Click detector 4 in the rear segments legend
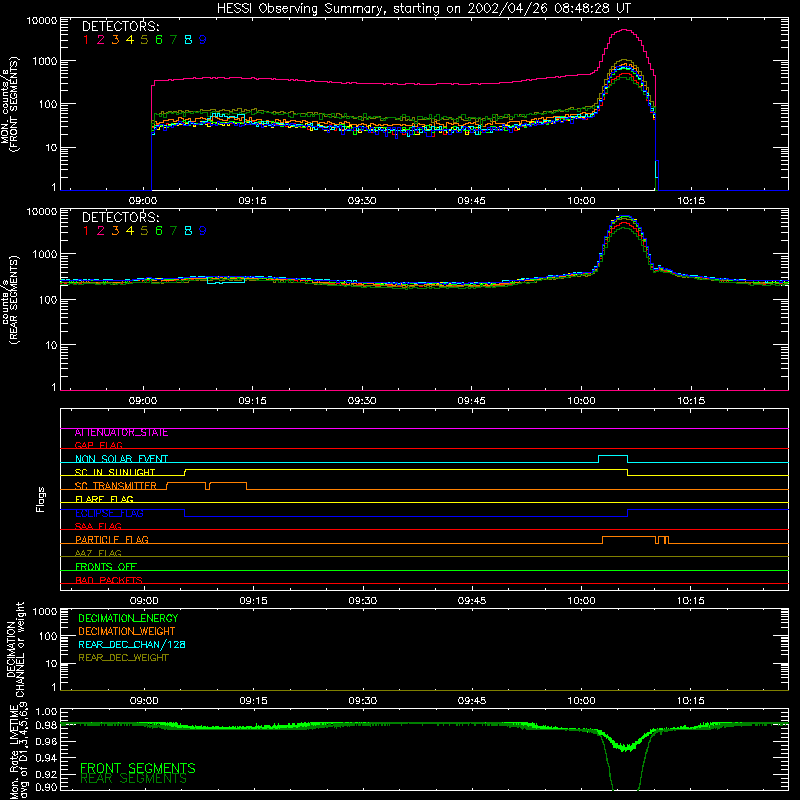Image resolution: width=800 pixels, height=800 pixels. pyautogui.click(x=130, y=231)
